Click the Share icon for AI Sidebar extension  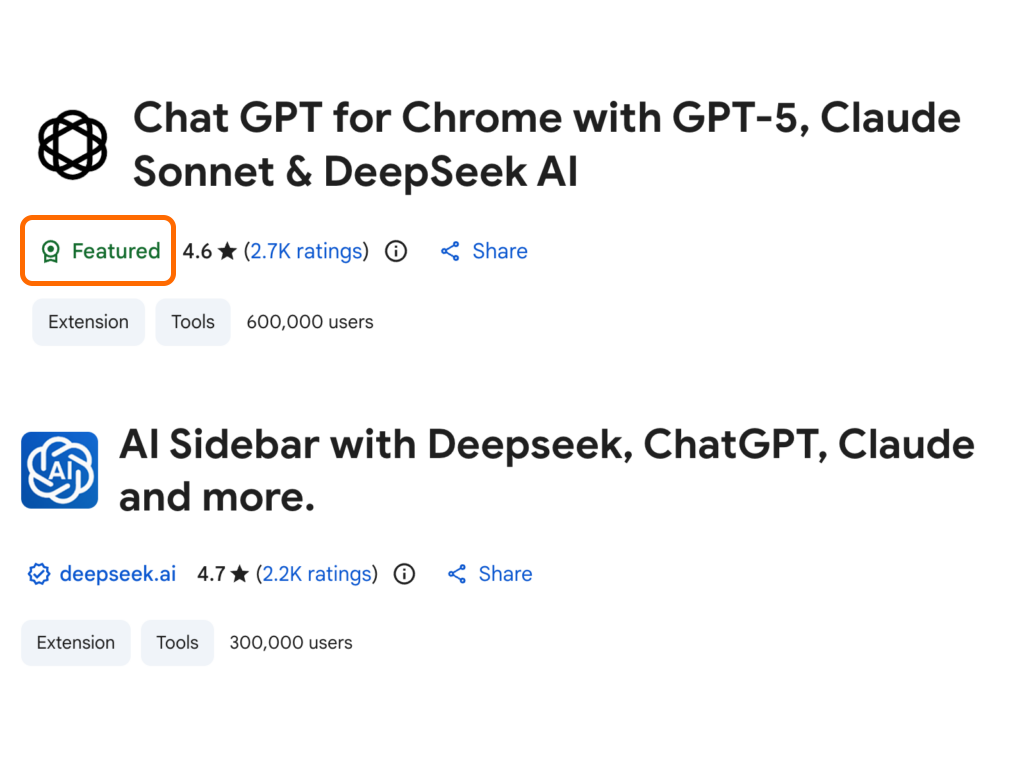pyautogui.click(x=457, y=574)
